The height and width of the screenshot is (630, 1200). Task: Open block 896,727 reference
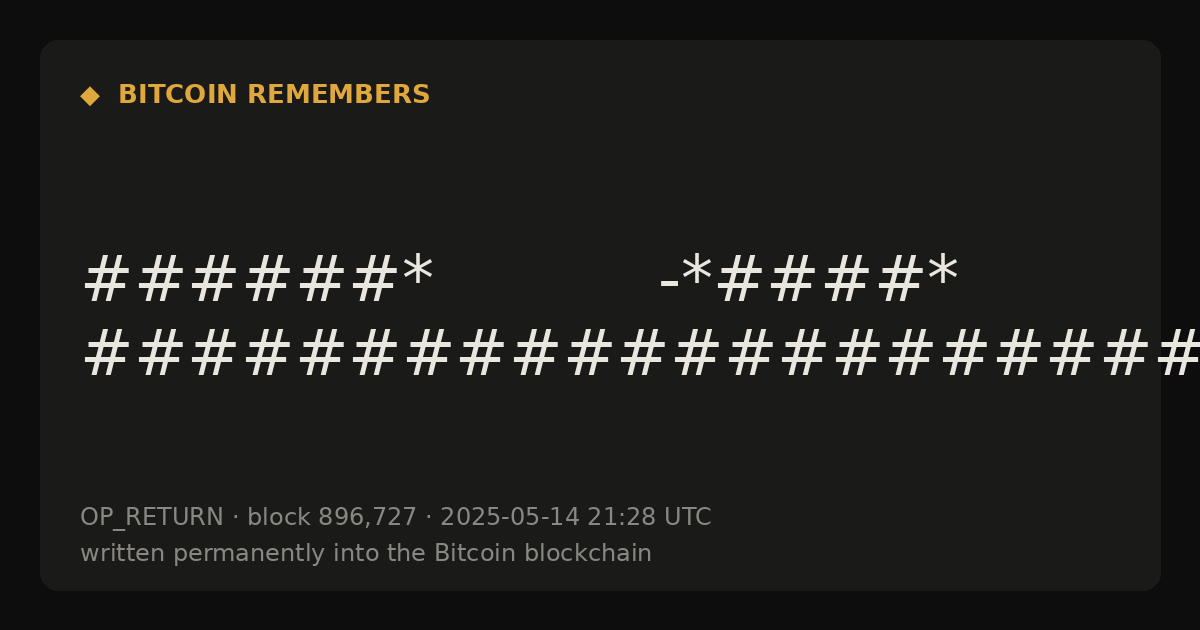(x=332, y=518)
